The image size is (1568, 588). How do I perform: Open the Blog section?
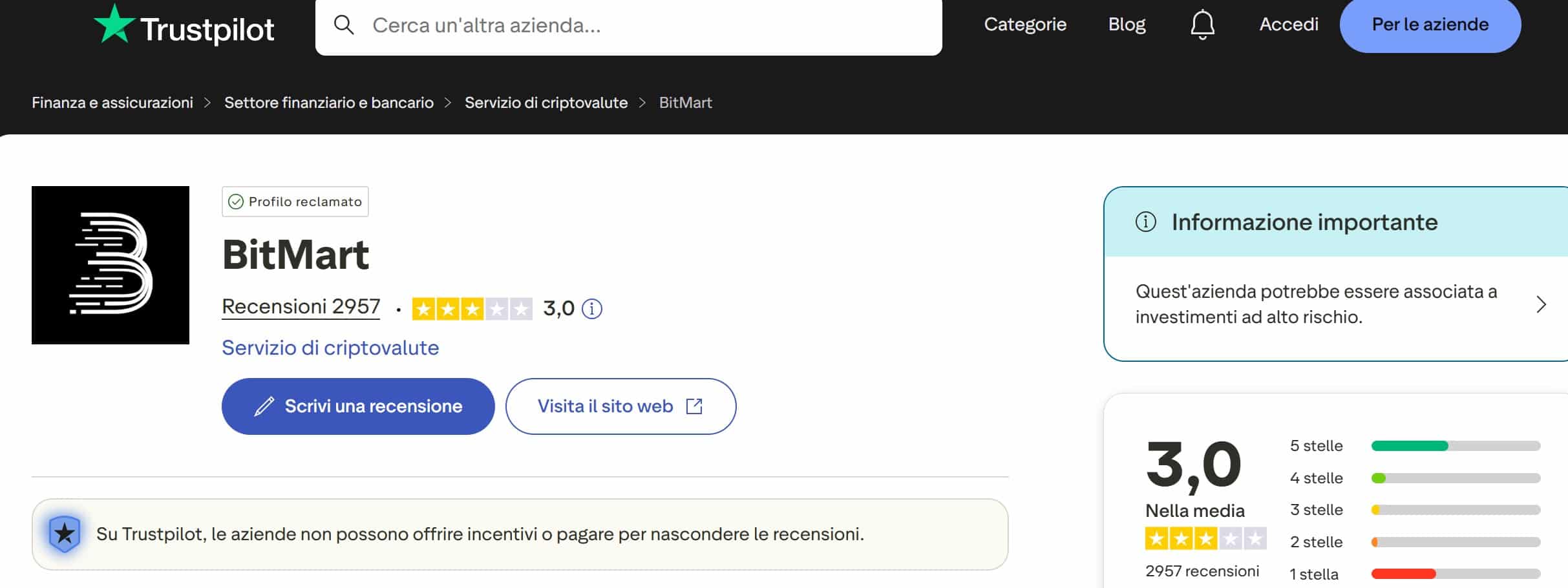click(1127, 25)
